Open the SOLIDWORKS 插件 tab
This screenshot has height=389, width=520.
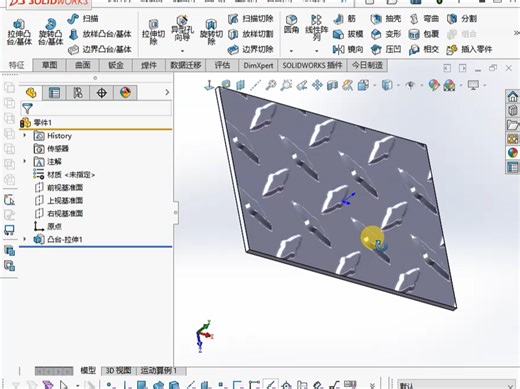tap(312, 65)
